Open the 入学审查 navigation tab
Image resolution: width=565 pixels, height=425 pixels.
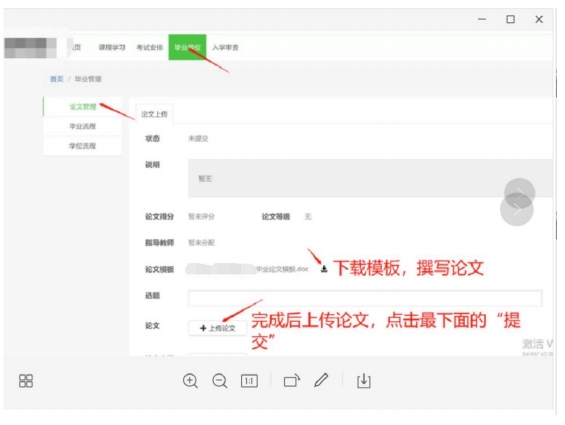225,47
